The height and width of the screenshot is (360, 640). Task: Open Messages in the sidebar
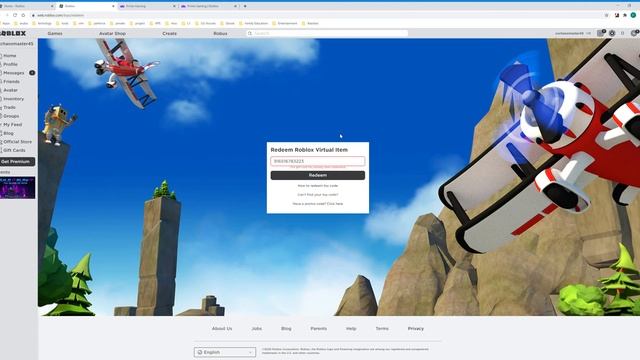click(x=13, y=73)
